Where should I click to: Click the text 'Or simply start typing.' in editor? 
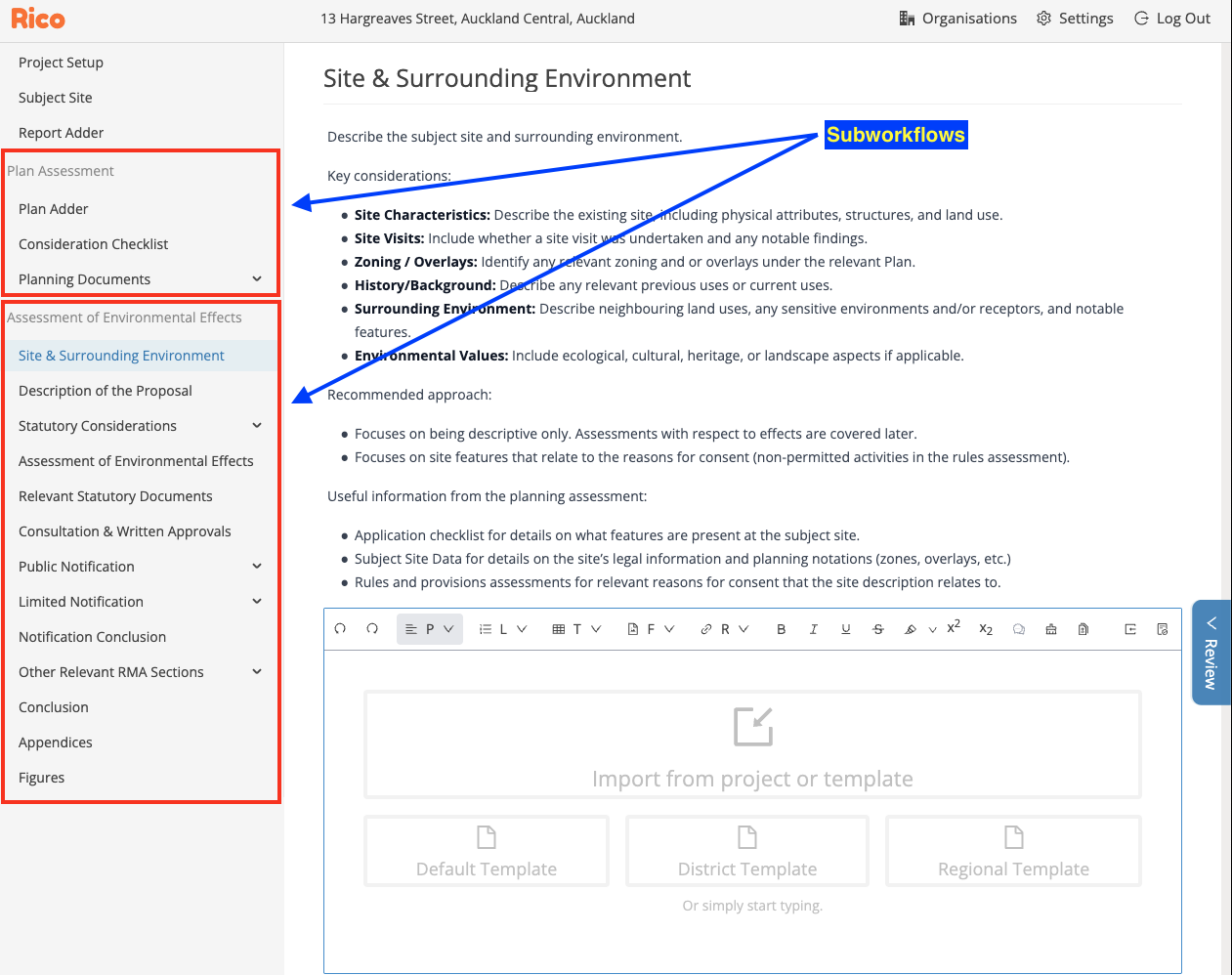pyautogui.click(x=752, y=906)
